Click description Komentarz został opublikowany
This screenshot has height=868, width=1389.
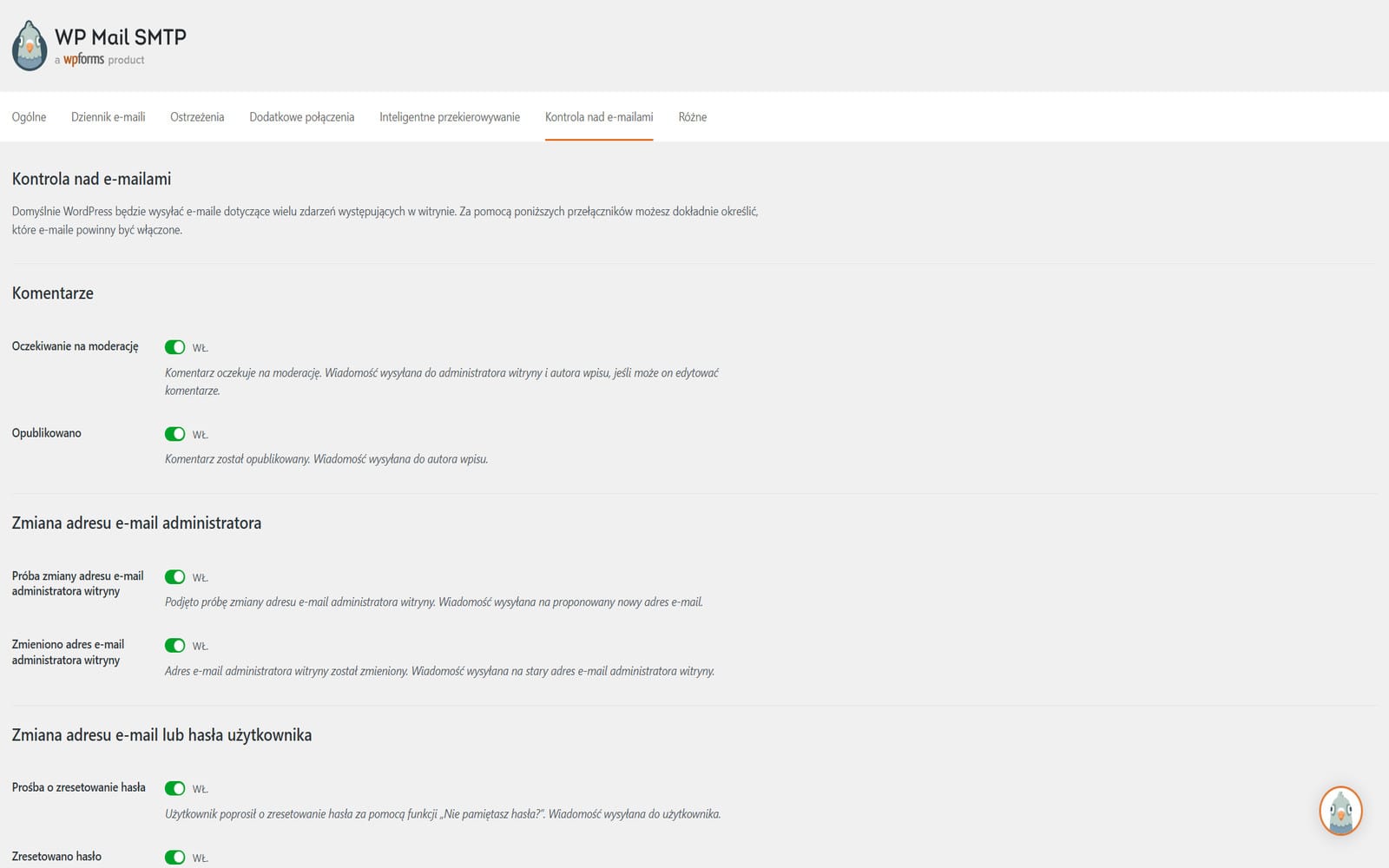(x=326, y=459)
